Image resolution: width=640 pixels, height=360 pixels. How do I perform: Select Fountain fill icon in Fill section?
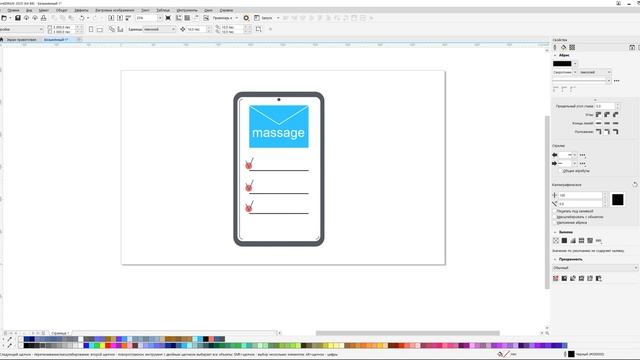tap(573, 241)
